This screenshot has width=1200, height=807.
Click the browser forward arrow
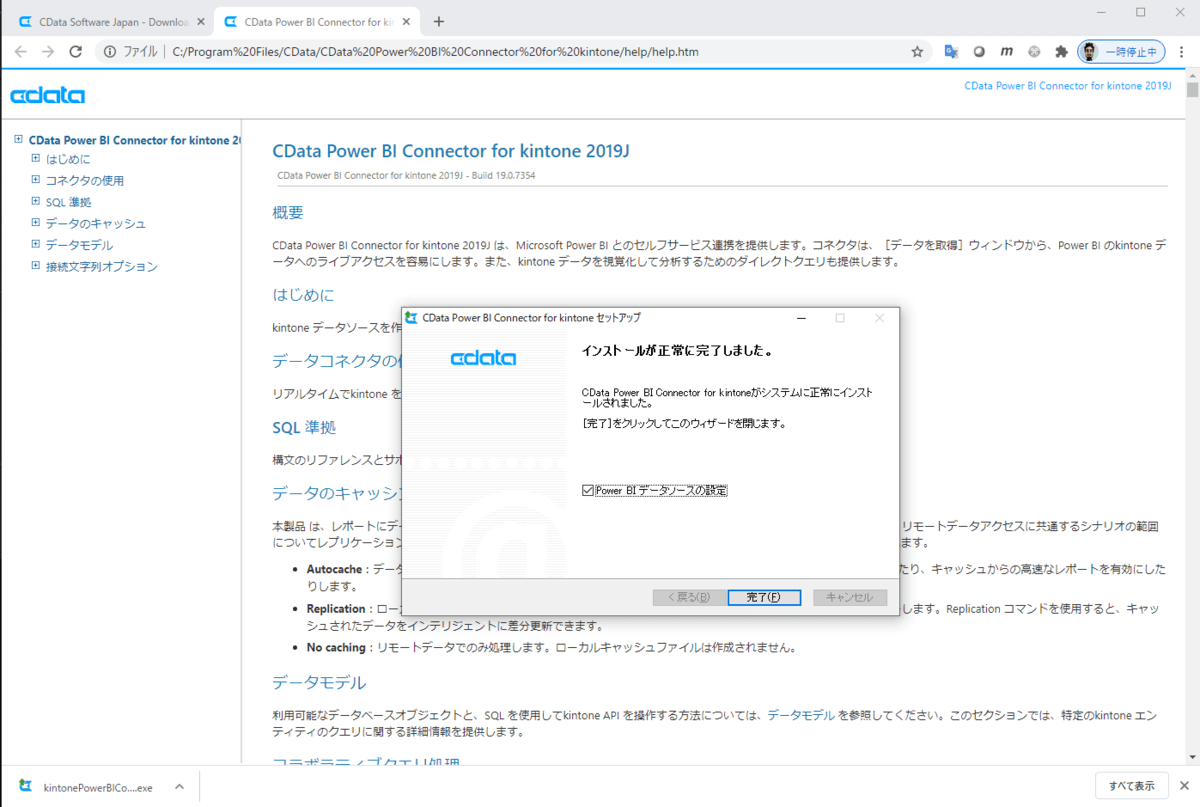coord(48,52)
